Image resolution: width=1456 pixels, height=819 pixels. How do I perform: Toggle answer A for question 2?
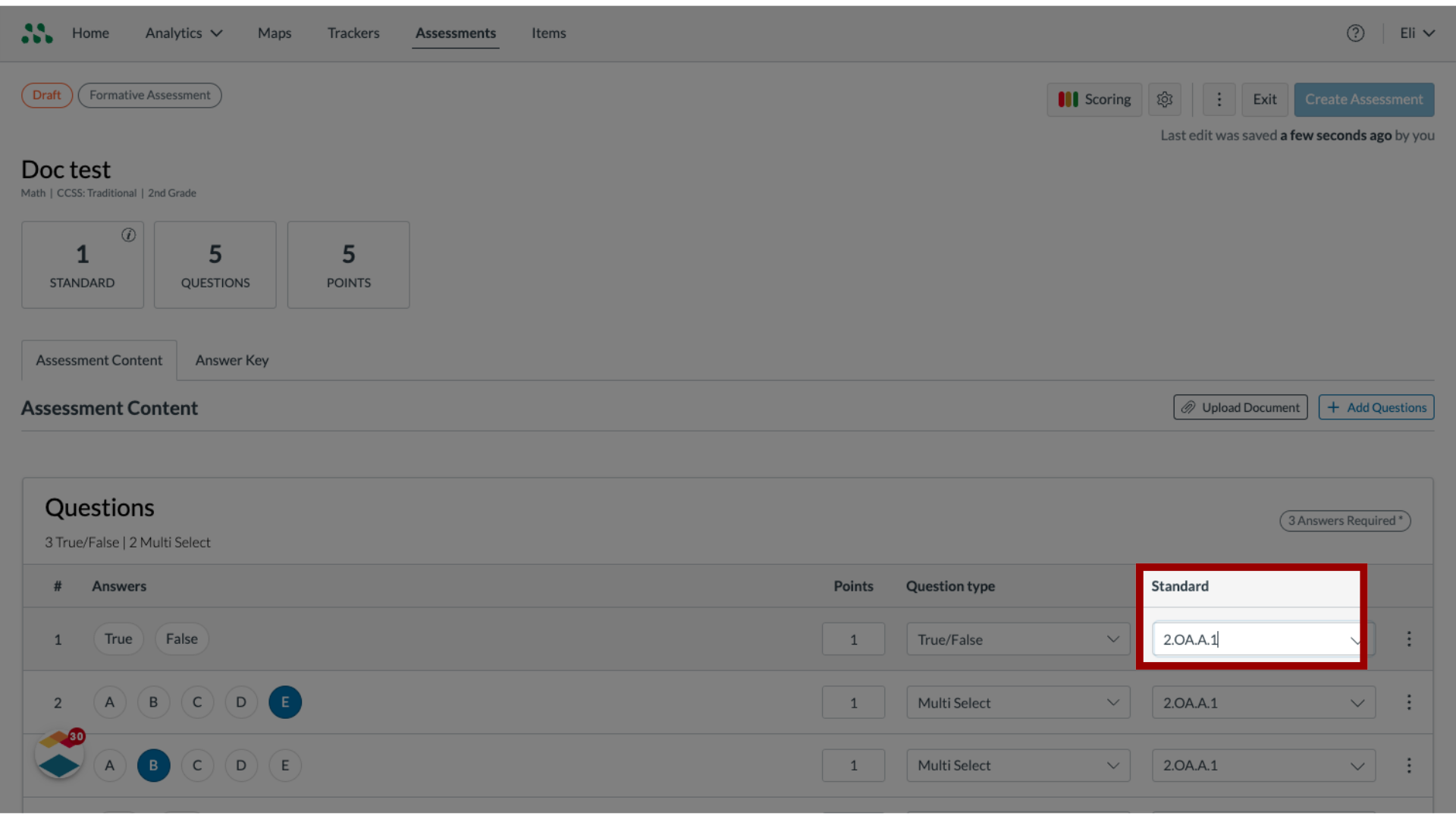[110, 702]
